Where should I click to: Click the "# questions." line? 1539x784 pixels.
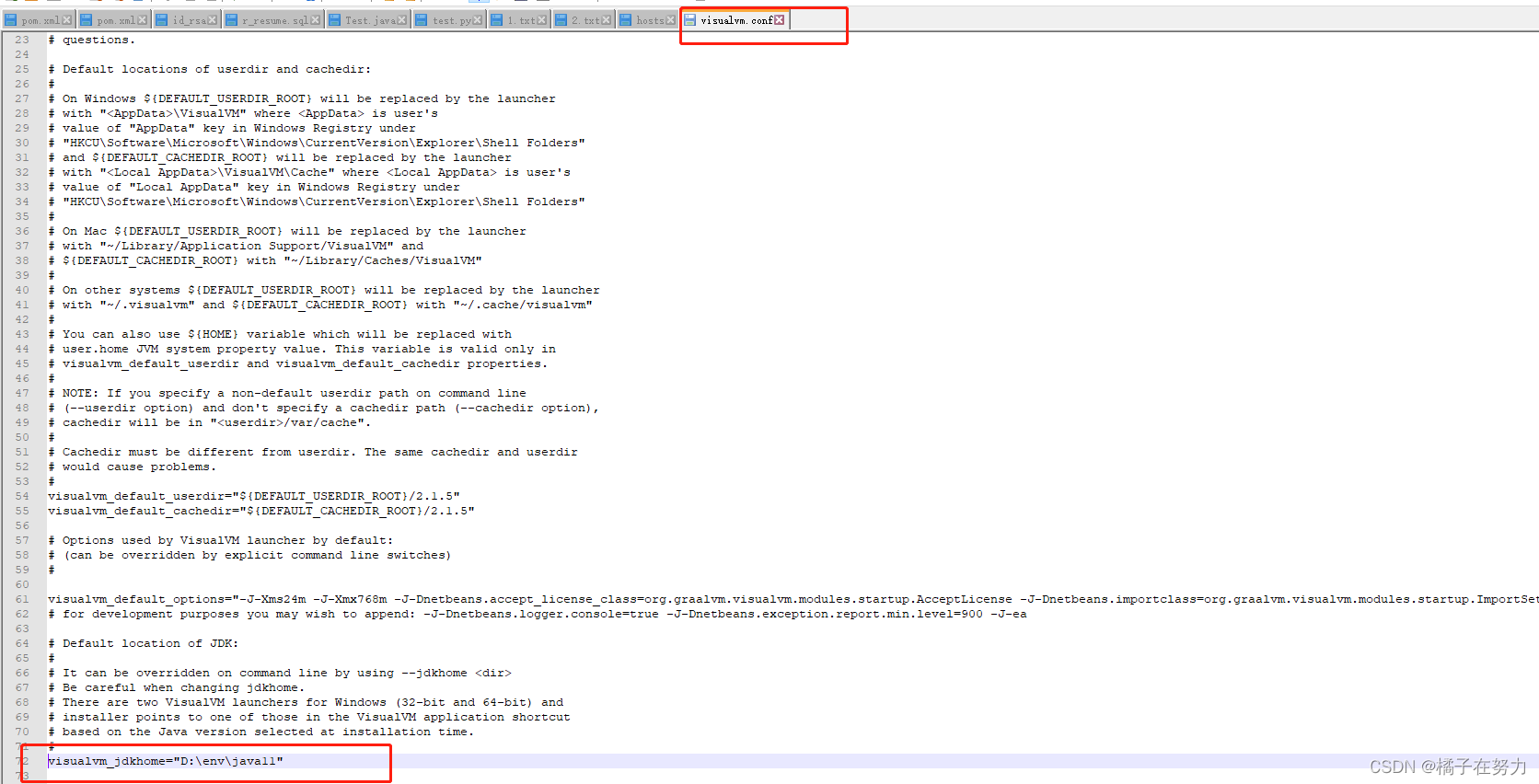[92, 40]
